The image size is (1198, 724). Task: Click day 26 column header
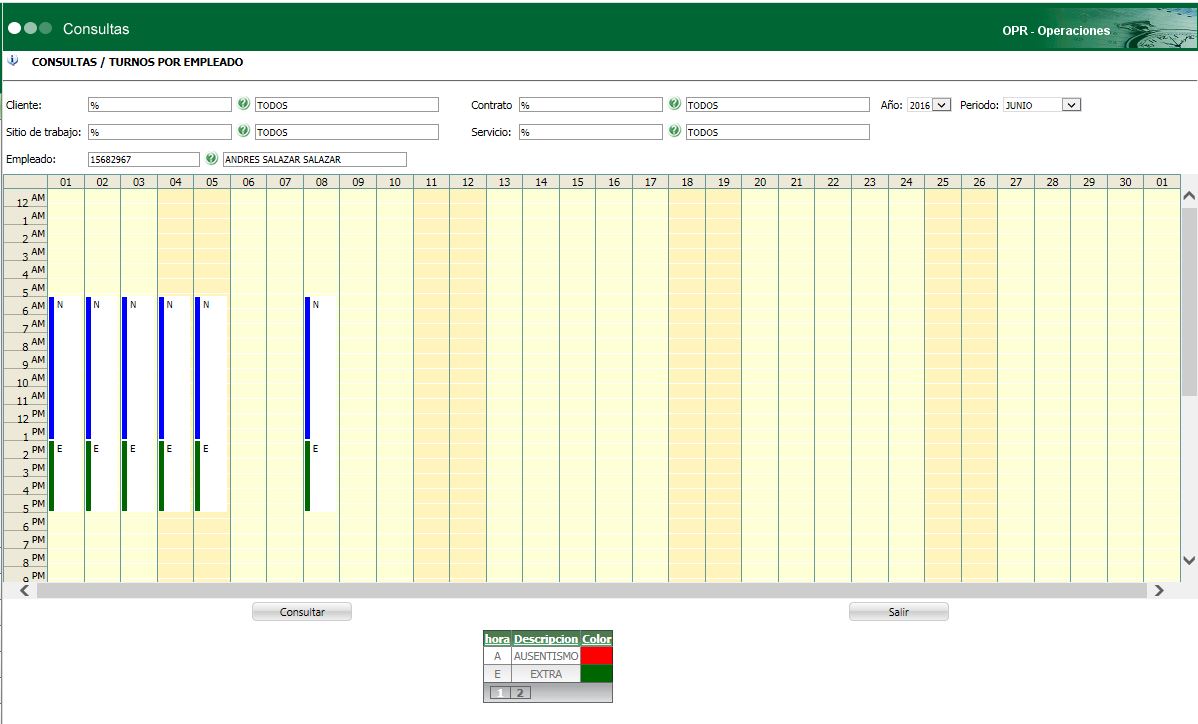pyautogui.click(x=979, y=182)
